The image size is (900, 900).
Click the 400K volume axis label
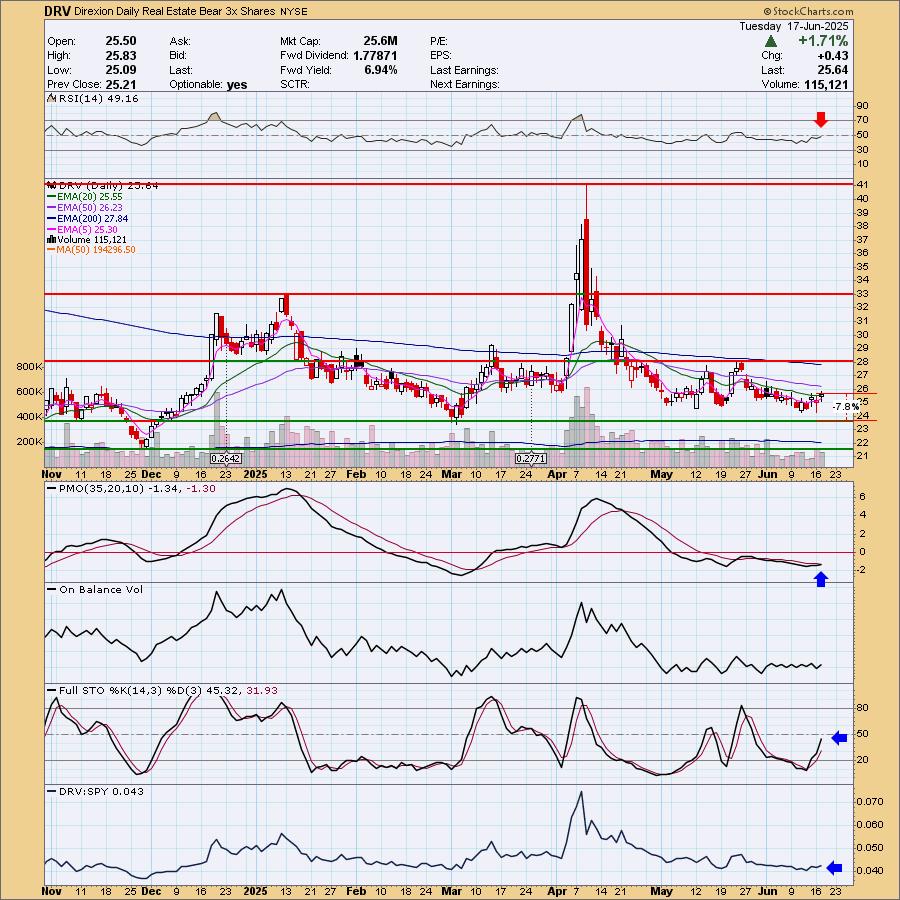30,417
